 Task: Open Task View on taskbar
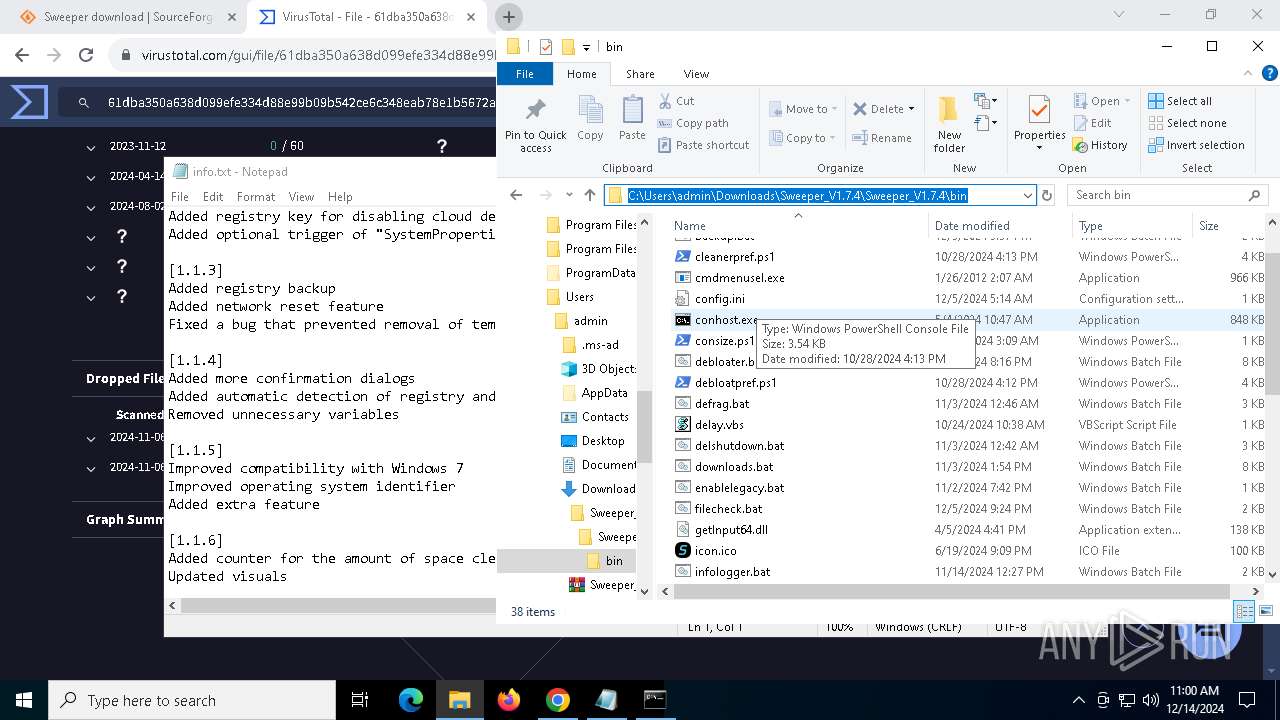click(x=360, y=700)
